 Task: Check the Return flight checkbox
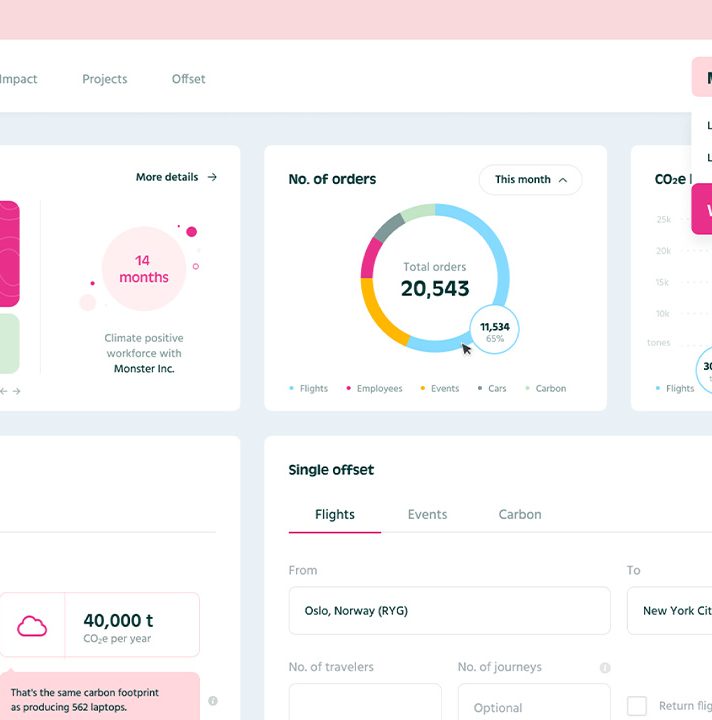click(637, 706)
